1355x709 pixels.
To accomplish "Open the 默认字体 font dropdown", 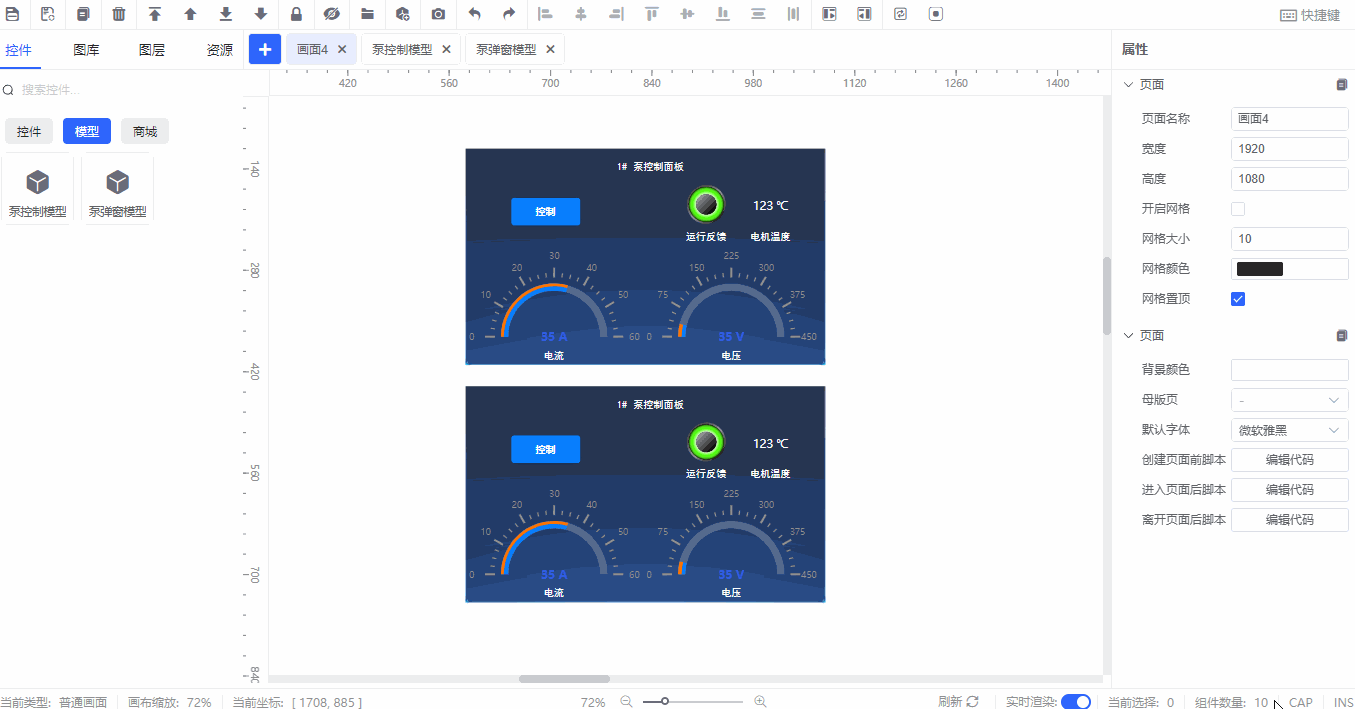I will click(x=1289, y=430).
